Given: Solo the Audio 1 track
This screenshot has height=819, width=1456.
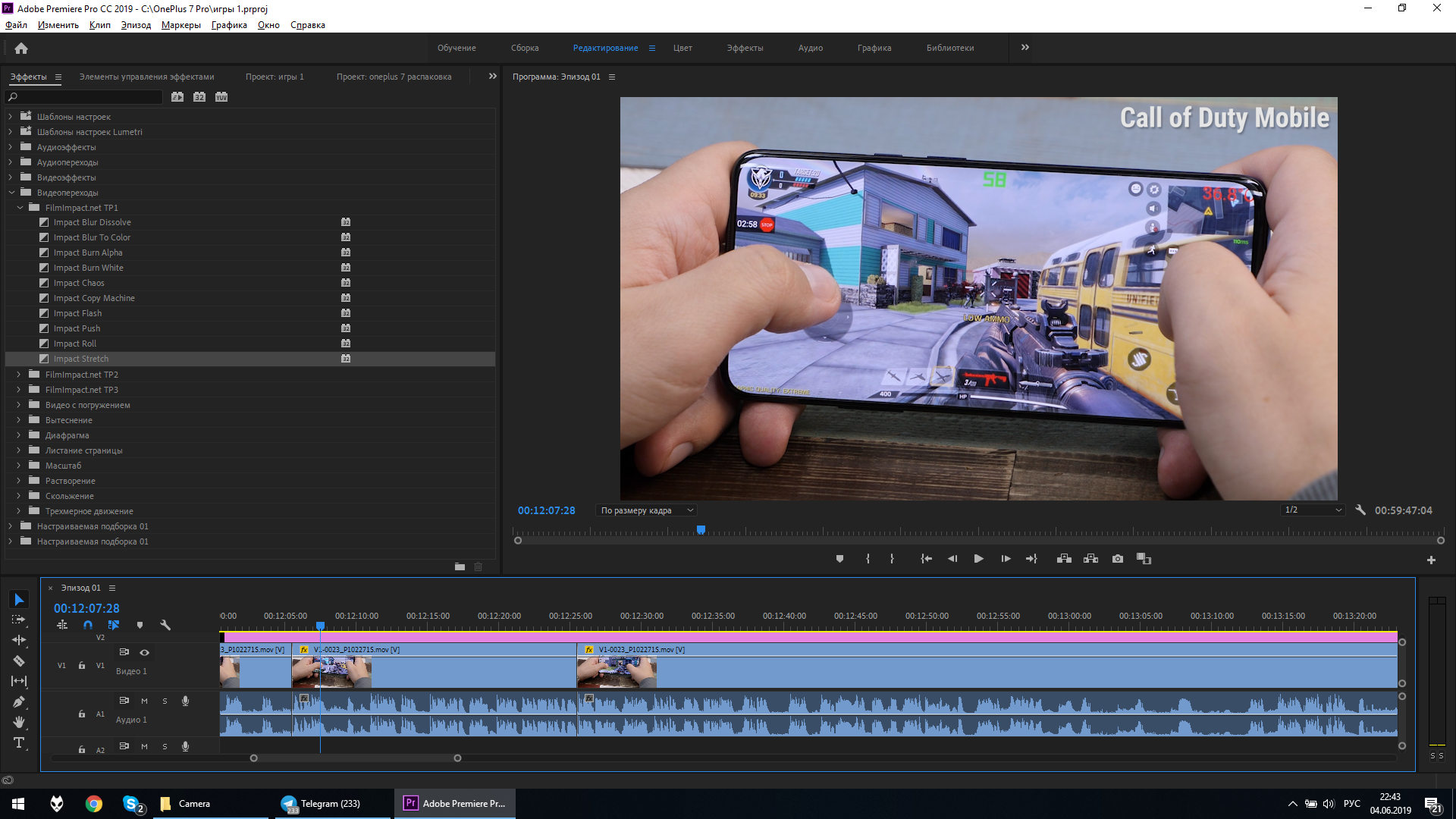Looking at the screenshot, I should [x=165, y=701].
